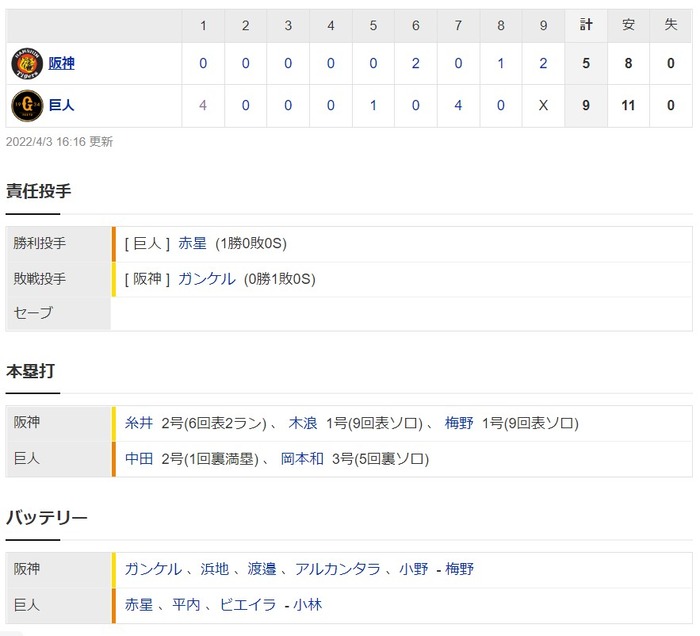This screenshot has width=700, height=636.
Task: Open winning pitcher 赤星 profile
Action: tap(192, 243)
